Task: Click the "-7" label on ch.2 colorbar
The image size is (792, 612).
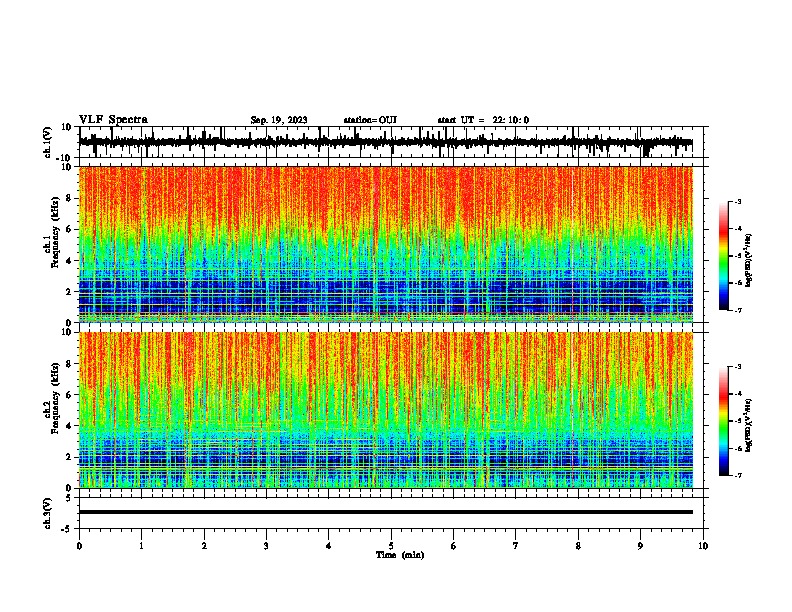Action: (737, 475)
